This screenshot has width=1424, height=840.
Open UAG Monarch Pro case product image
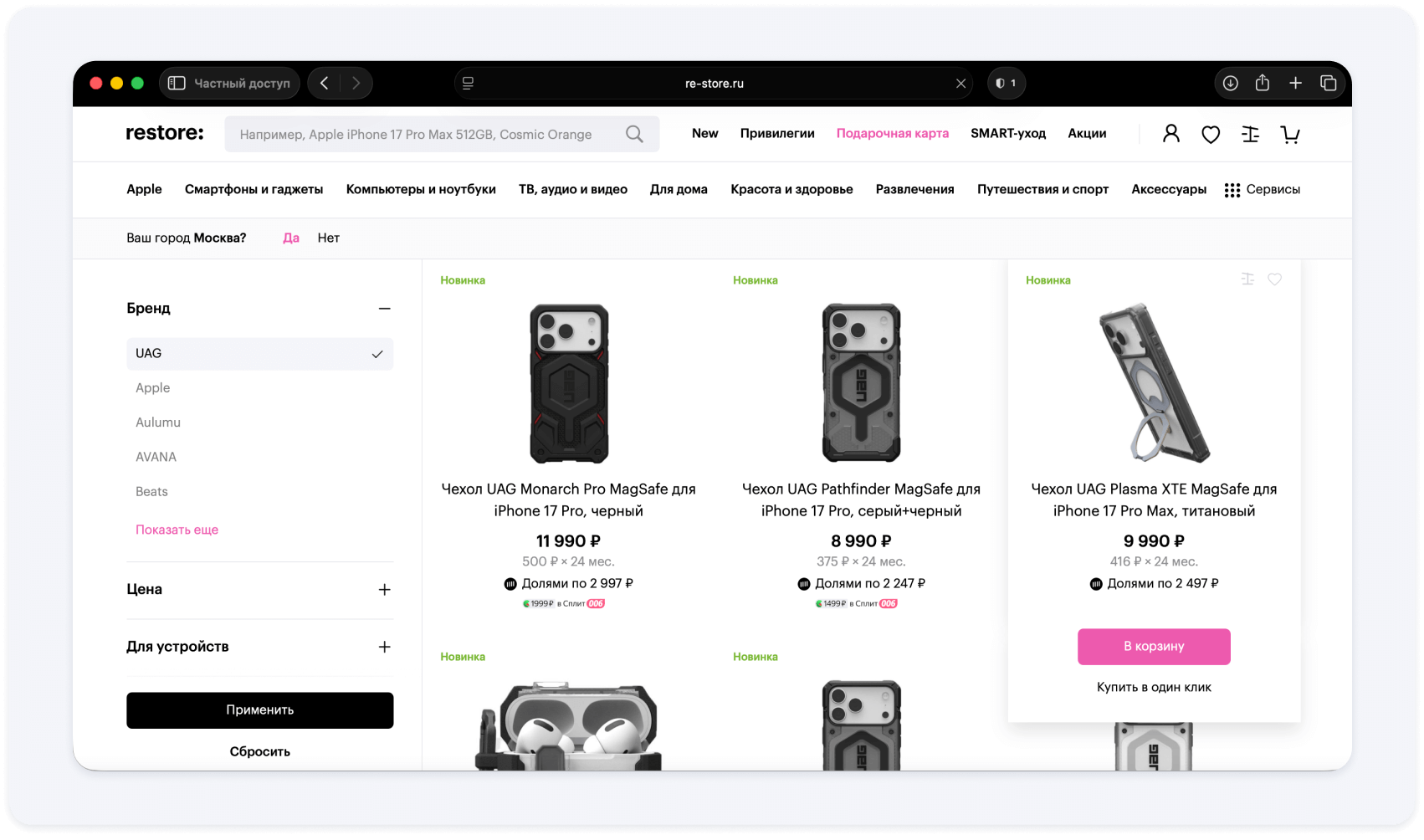point(569,383)
